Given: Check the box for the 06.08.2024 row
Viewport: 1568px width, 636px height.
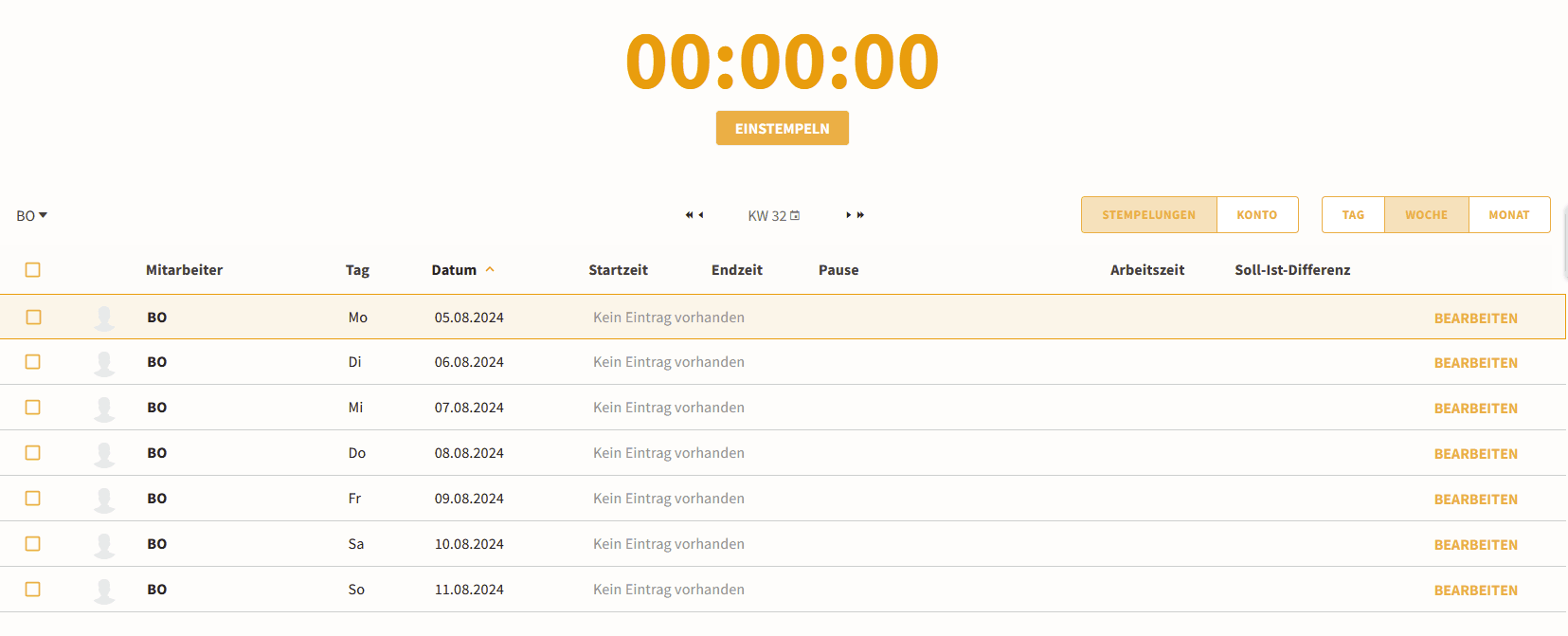Looking at the screenshot, I should tap(33, 362).
